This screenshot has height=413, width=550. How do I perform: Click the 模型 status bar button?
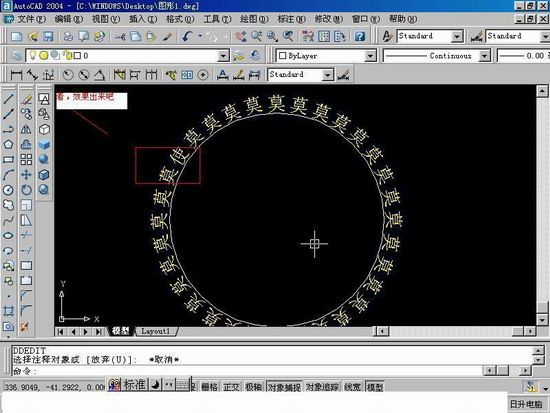[375, 387]
